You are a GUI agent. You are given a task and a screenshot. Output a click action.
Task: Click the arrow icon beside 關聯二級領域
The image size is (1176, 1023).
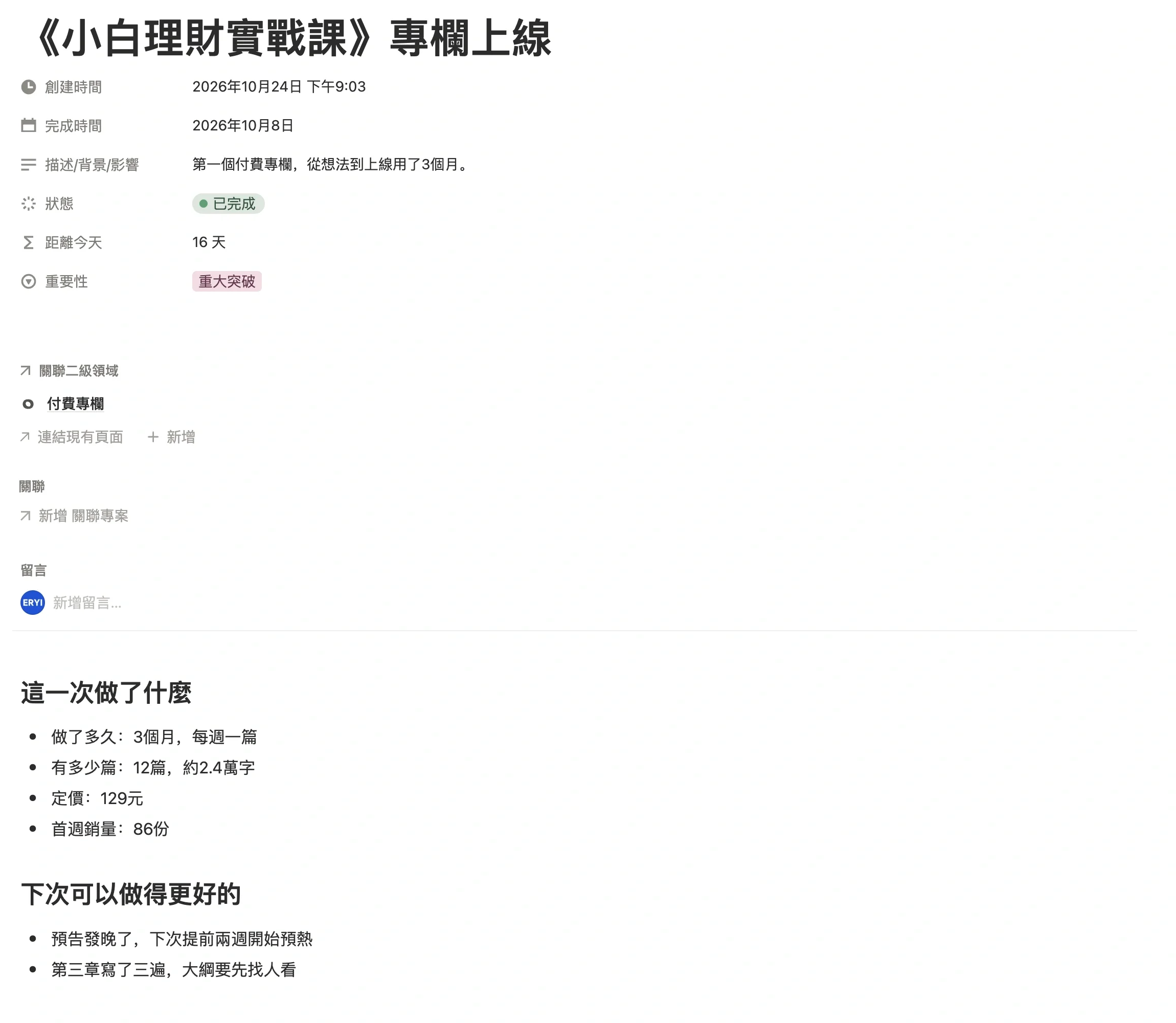(x=25, y=371)
